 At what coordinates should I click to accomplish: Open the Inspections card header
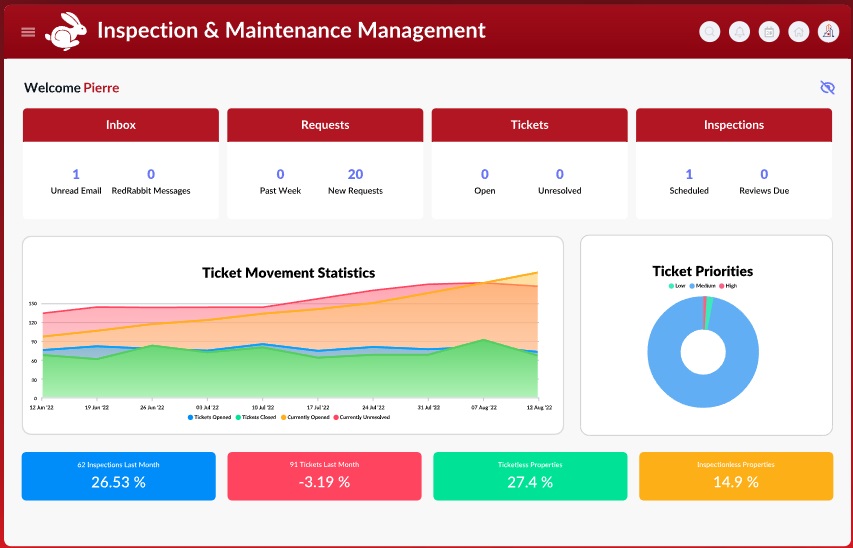[x=733, y=125]
